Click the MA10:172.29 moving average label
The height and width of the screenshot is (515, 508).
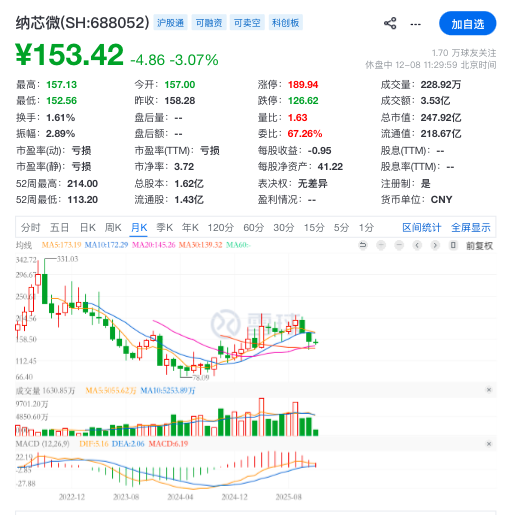(106, 245)
